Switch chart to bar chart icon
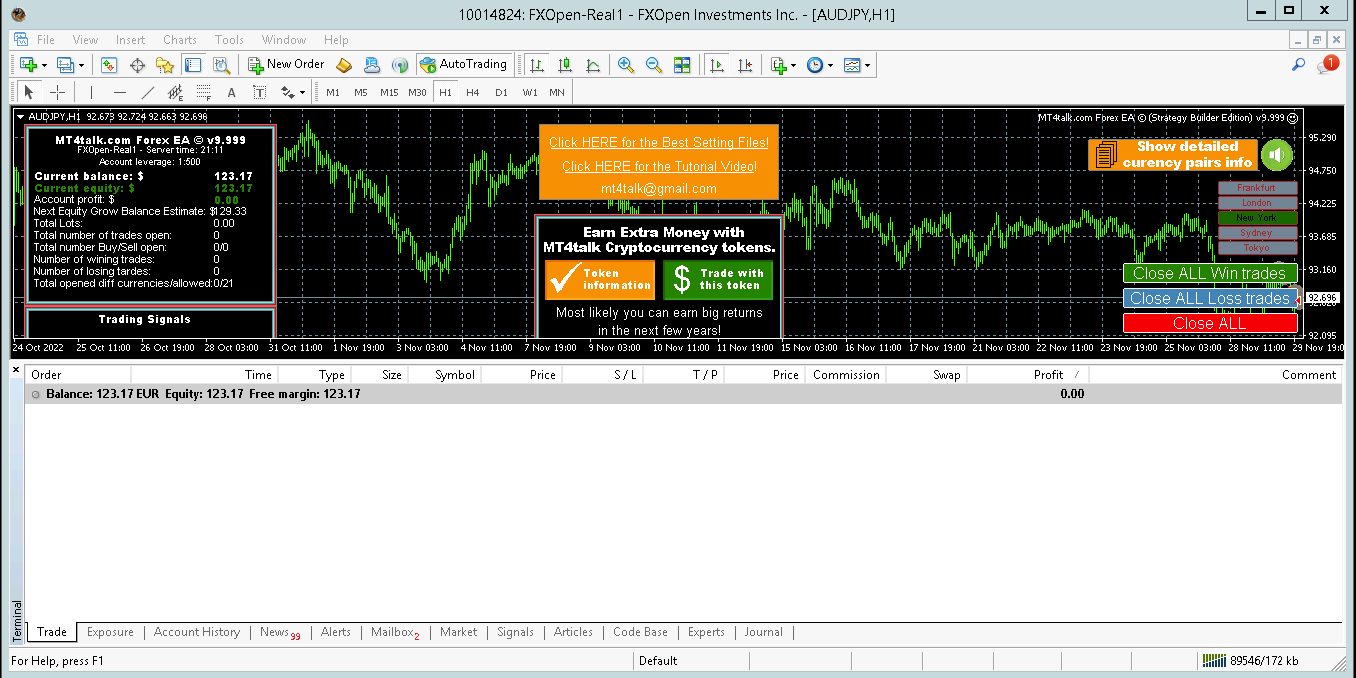This screenshot has width=1356, height=678. click(x=537, y=65)
